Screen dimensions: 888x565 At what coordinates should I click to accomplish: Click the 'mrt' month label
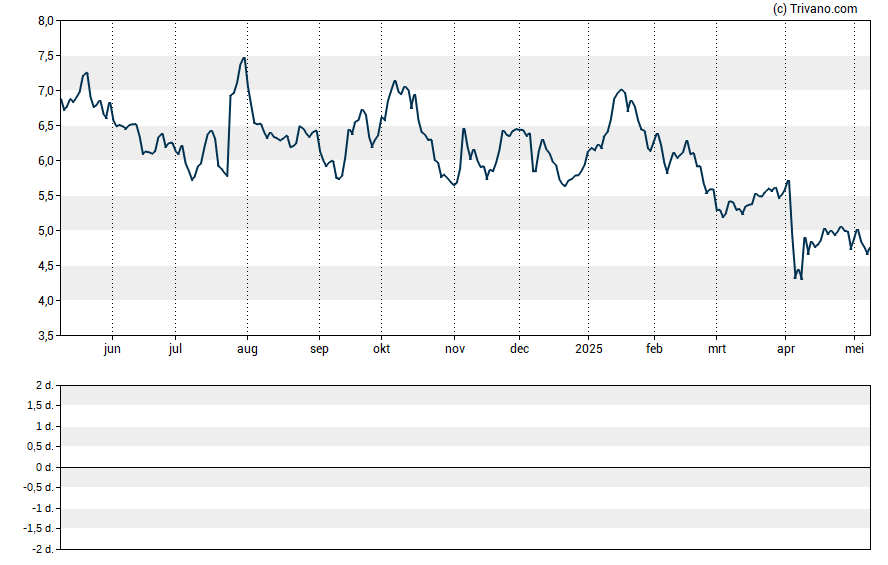click(716, 349)
